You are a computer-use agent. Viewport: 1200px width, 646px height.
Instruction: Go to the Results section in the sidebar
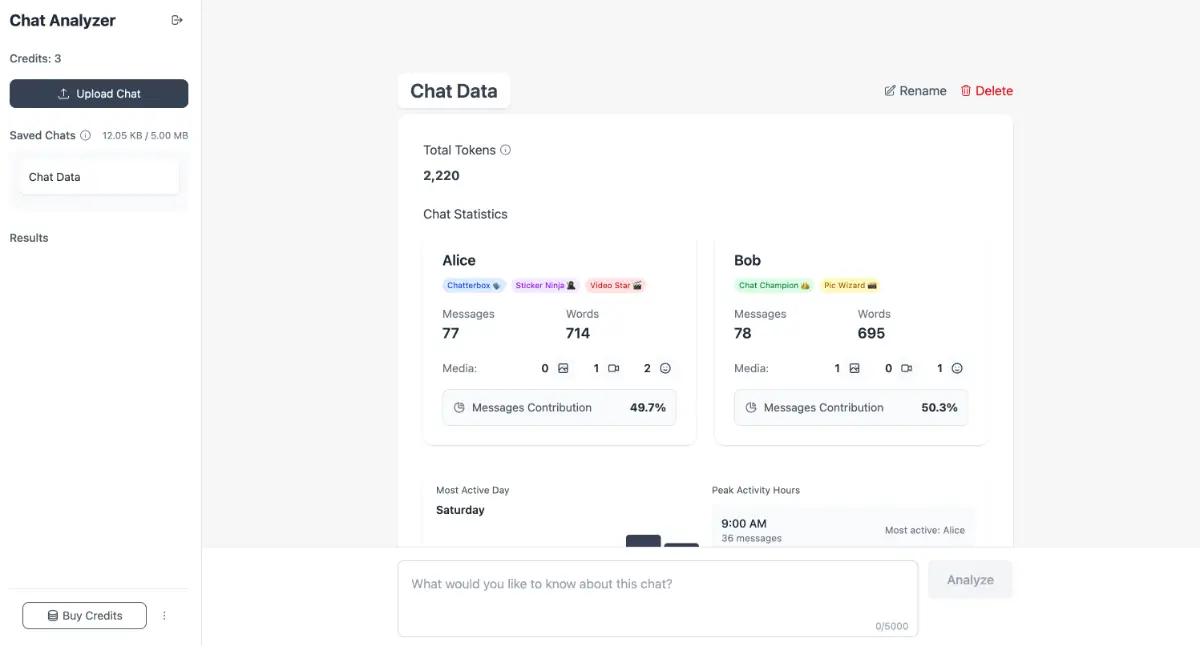[28, 237]
